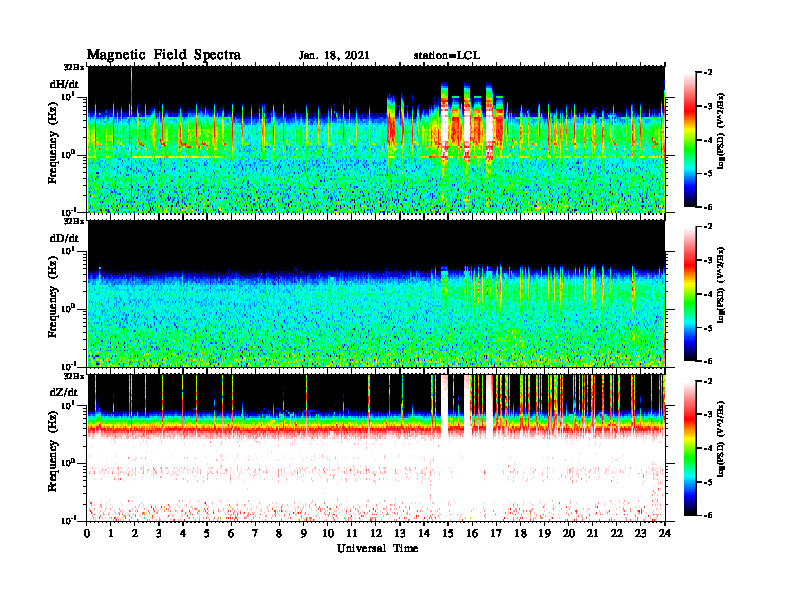
Task: Click the 10^1 frequency tick on dD/dt panel
Action: pyautogui.click(x=68, y=251)
